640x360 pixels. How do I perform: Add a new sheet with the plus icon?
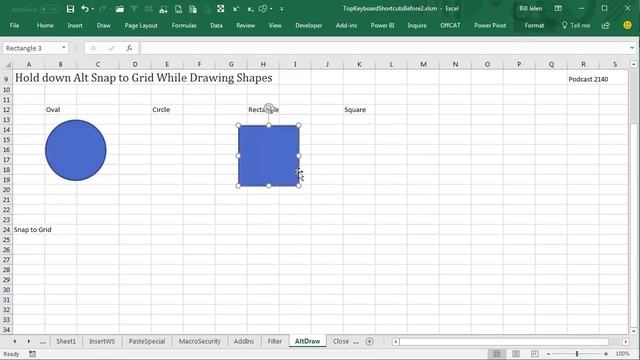[369, 341]
